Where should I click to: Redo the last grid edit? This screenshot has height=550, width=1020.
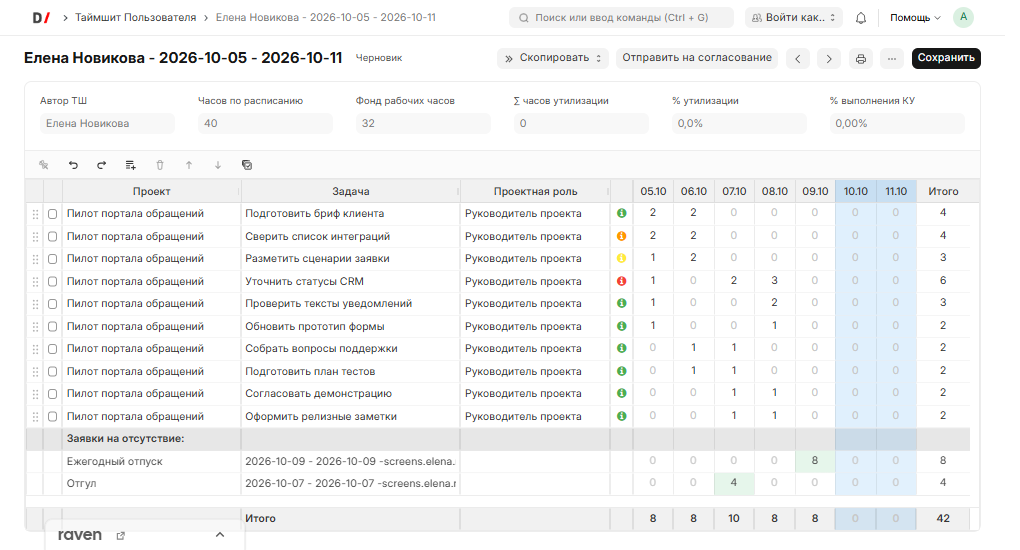(101, 165)
